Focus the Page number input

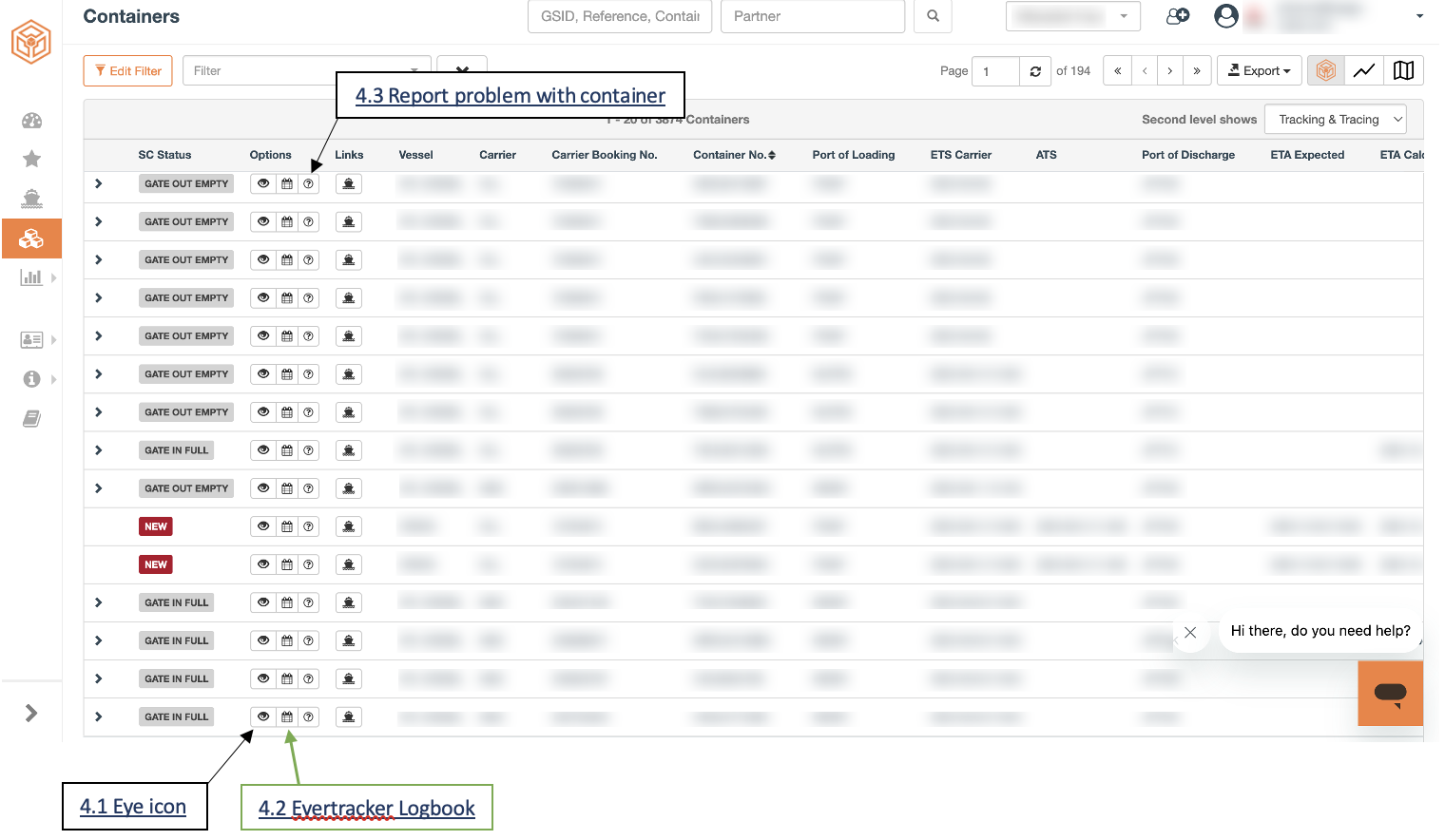click(995, 71)
